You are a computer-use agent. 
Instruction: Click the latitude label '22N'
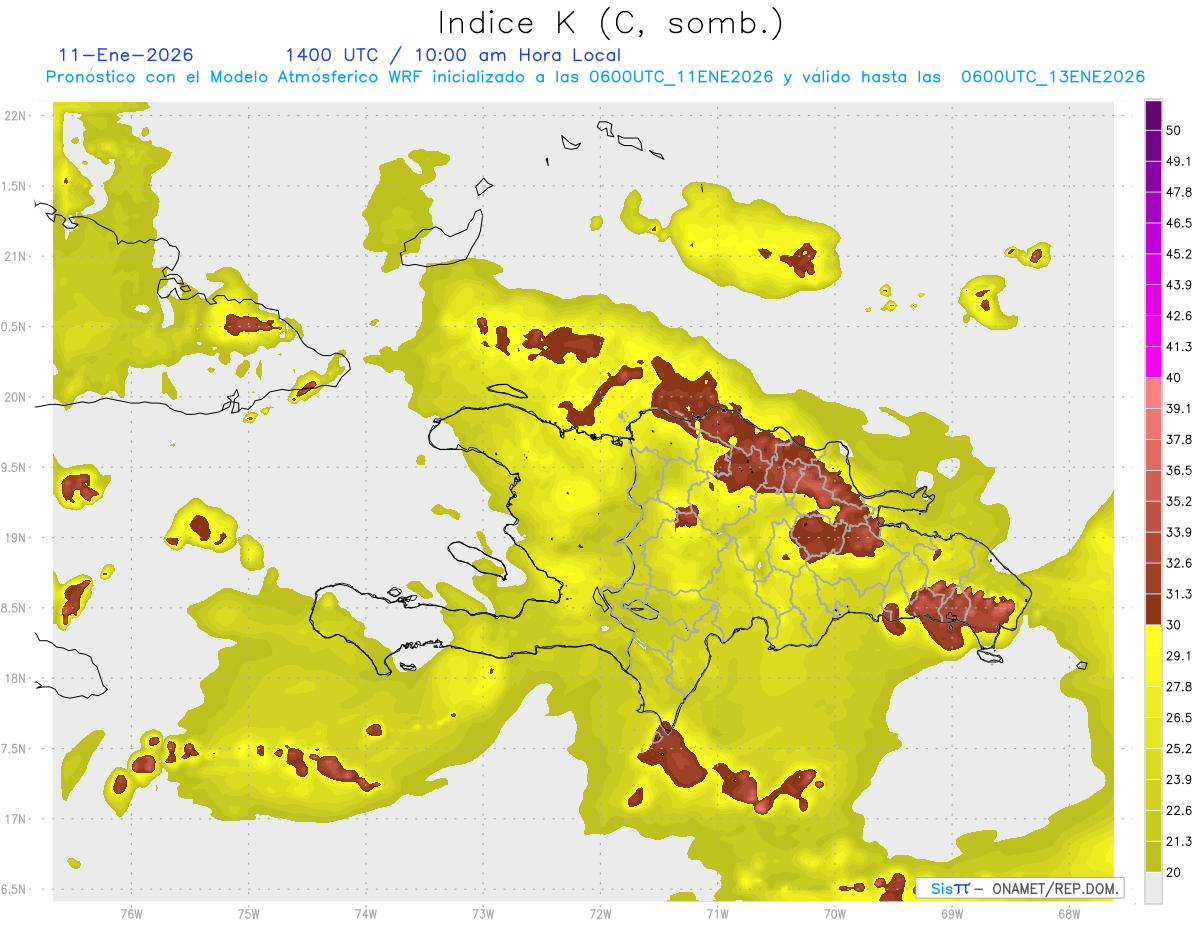tap(15, 116)
